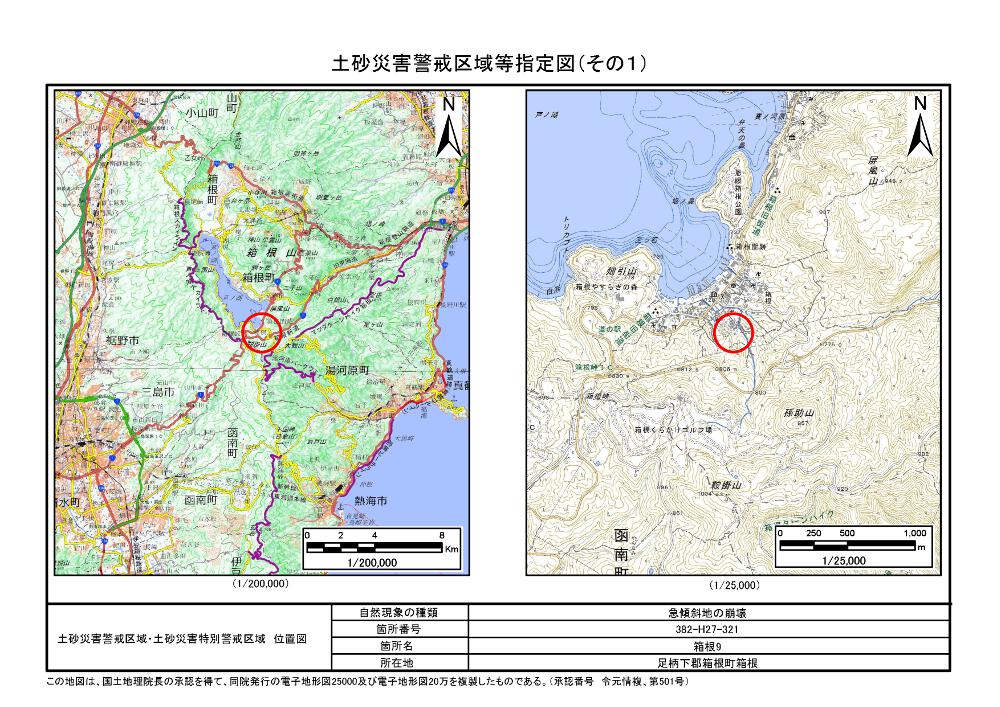
Task: Click the north arrow on the 1/25,000 map
Action: (919, 125)
